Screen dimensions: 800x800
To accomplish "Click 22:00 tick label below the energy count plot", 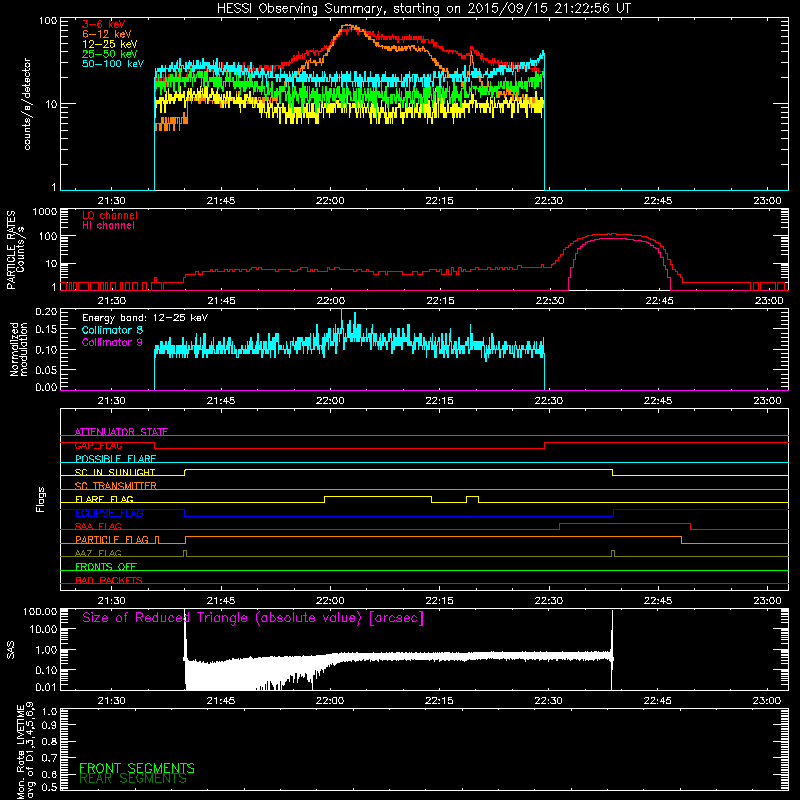I will click(x=330, y=201).
